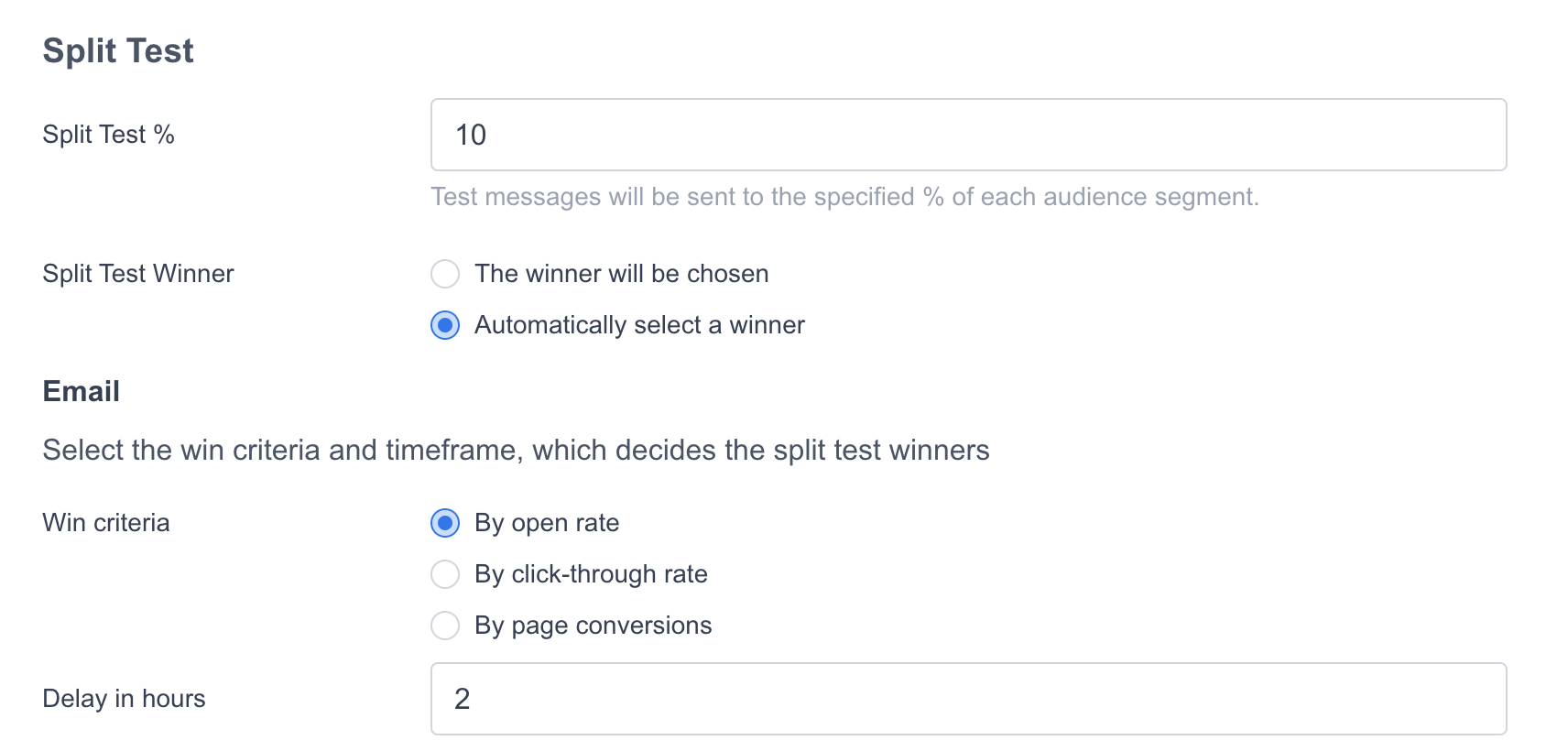1568x751 pixels.
Task: Click the "Split Test Winner" row label
Action: click(x=138, y=274)
